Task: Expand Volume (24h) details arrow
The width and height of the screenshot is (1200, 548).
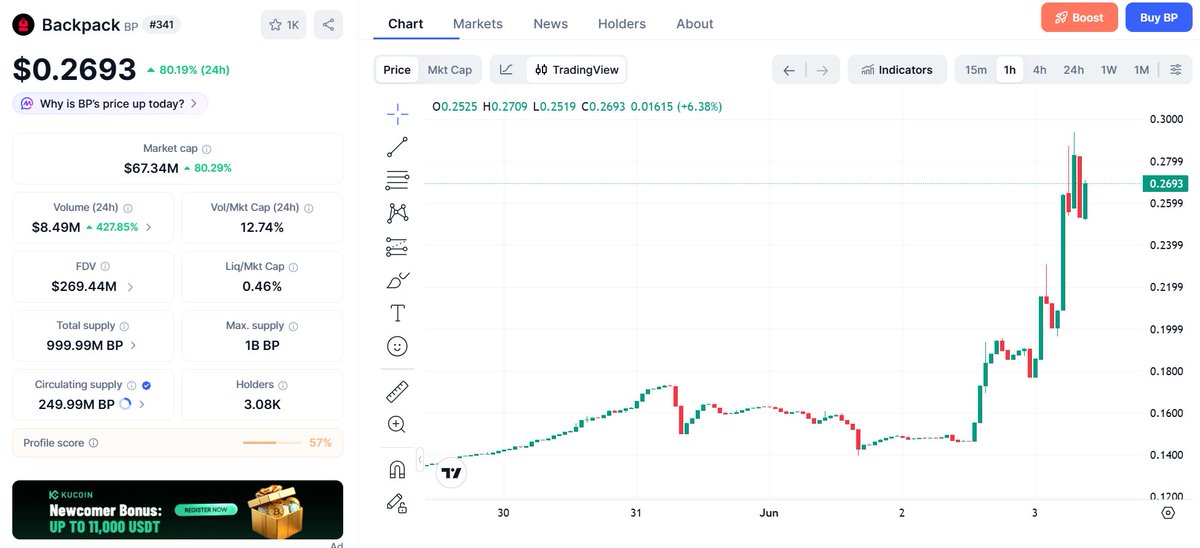Action: click(x=149, y=228)
